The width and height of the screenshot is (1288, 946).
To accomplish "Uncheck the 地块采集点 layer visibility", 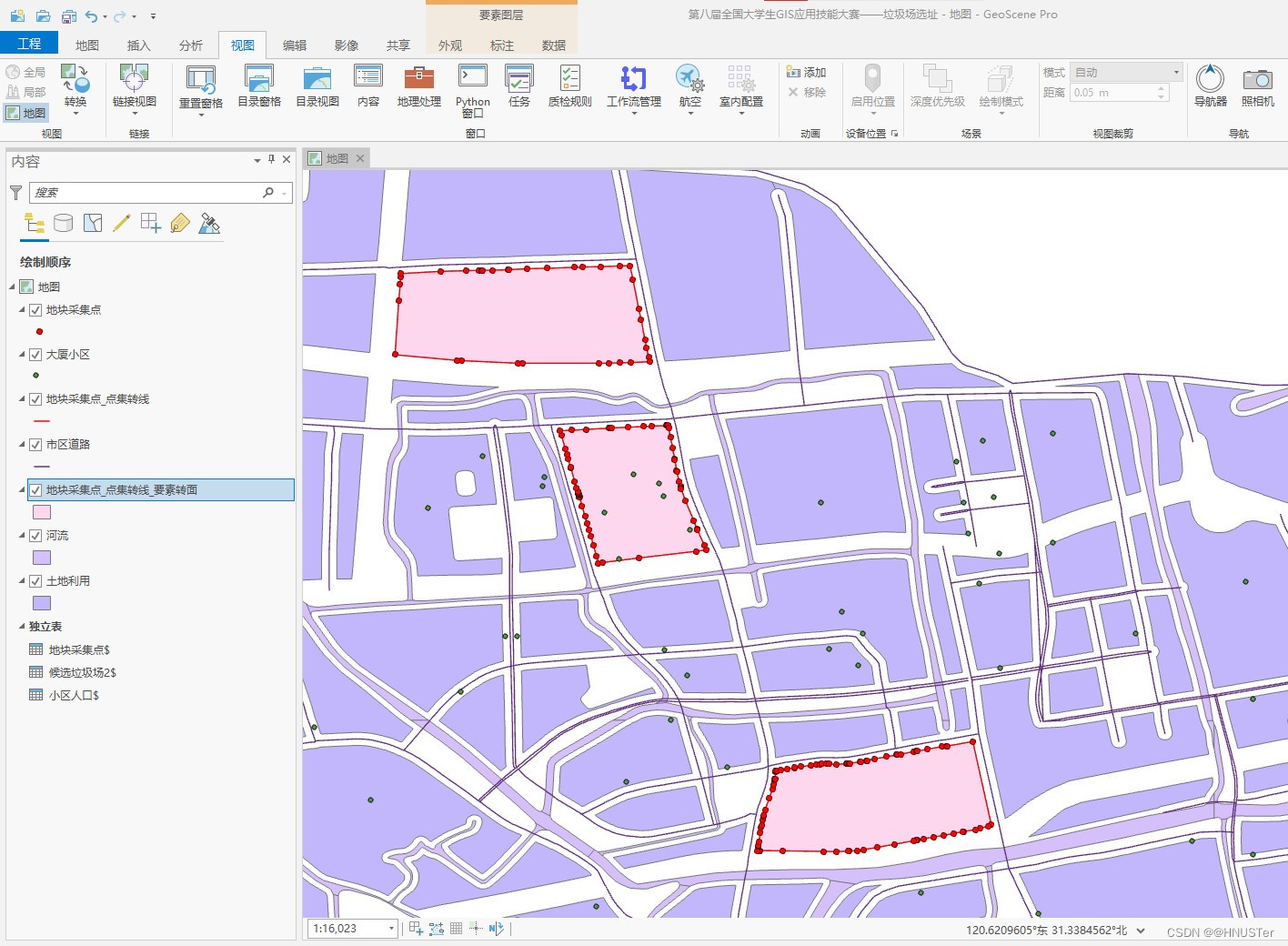I will pyautogui.click(x=35, y=310).
